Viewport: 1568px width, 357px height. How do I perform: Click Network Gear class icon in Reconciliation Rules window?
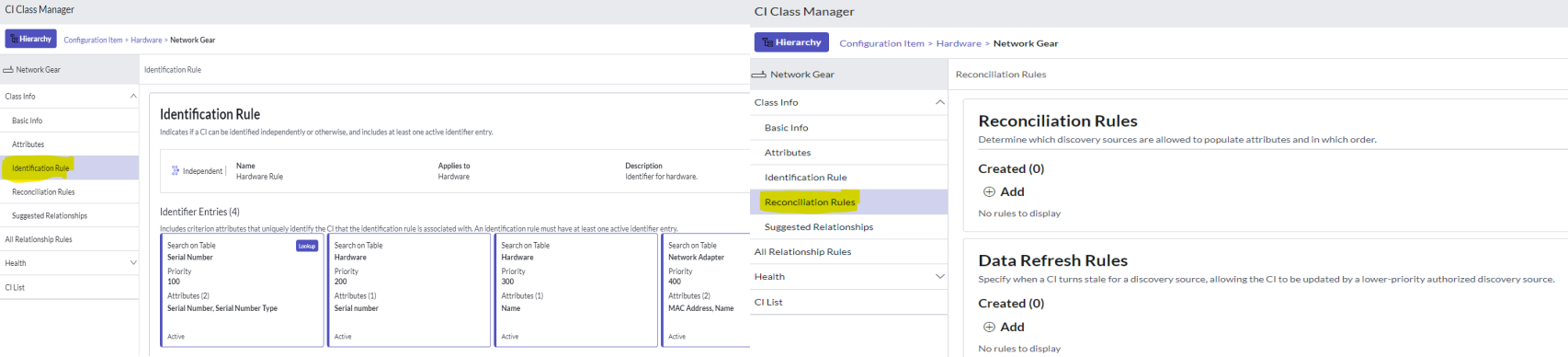pyautogui.click(x=758, y=75)
